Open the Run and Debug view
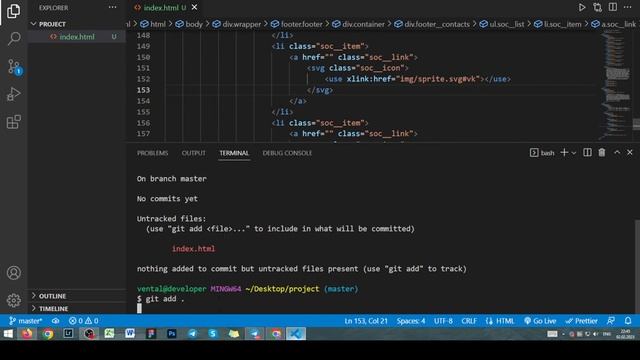Image resolution: width=640 pixels, height=360 pixels. [13, 94]
